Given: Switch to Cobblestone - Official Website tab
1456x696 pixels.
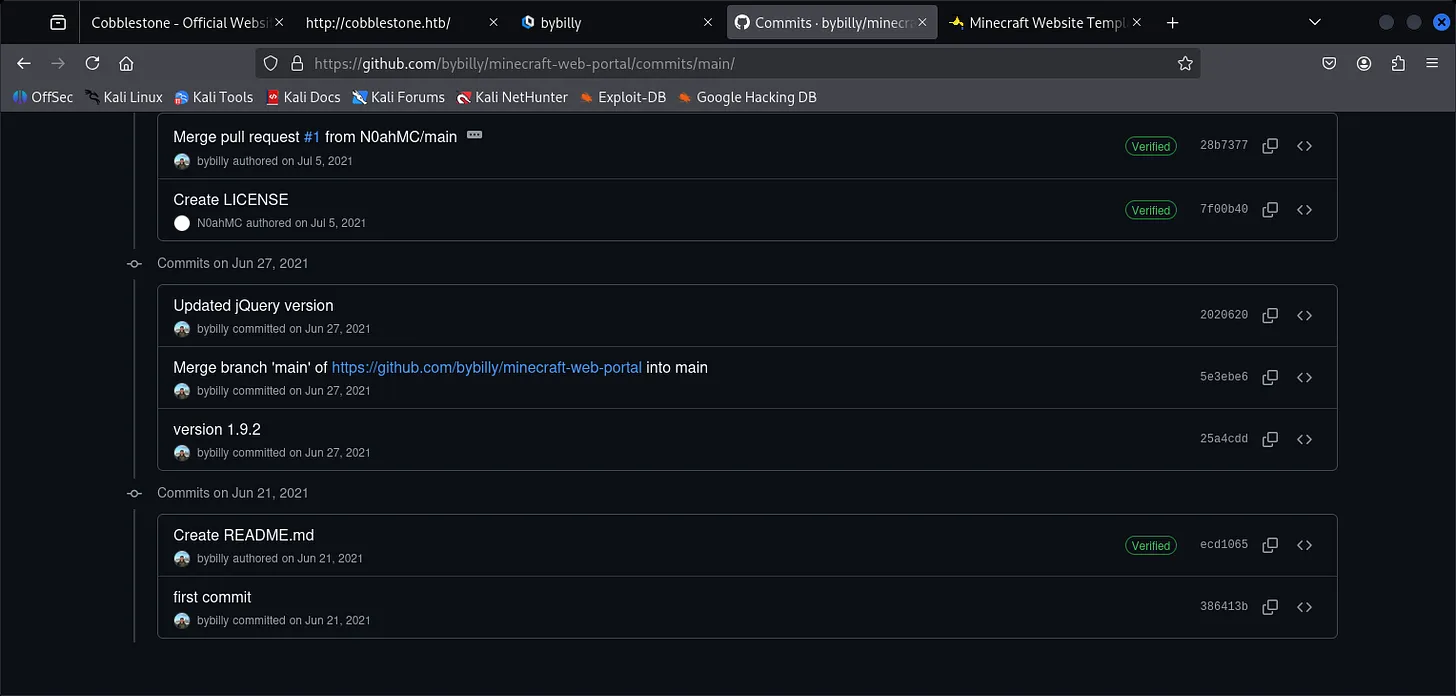Looking at the screenshot, I should (180, 22).
